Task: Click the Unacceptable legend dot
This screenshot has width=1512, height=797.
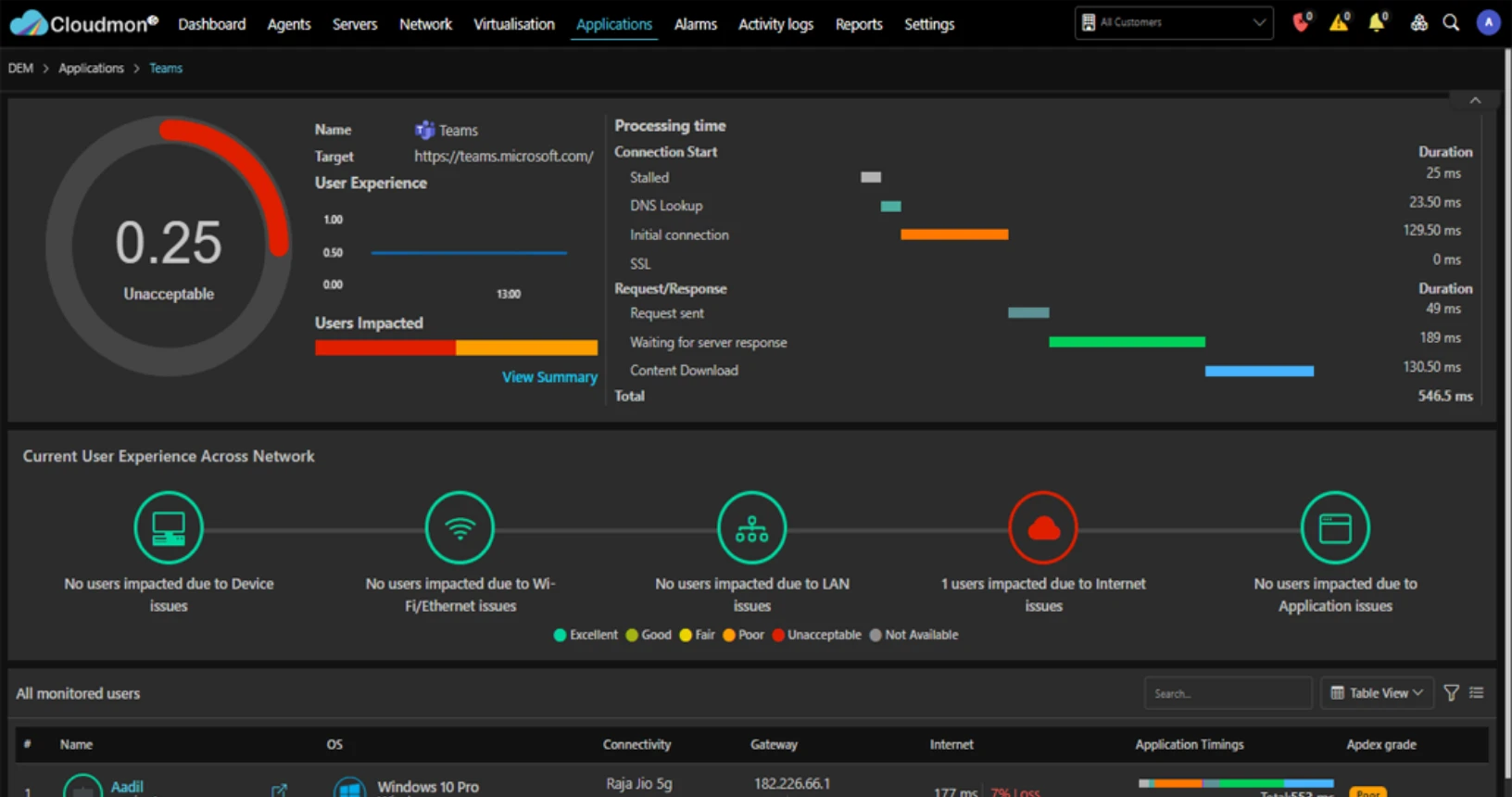Action: (778, 635)
